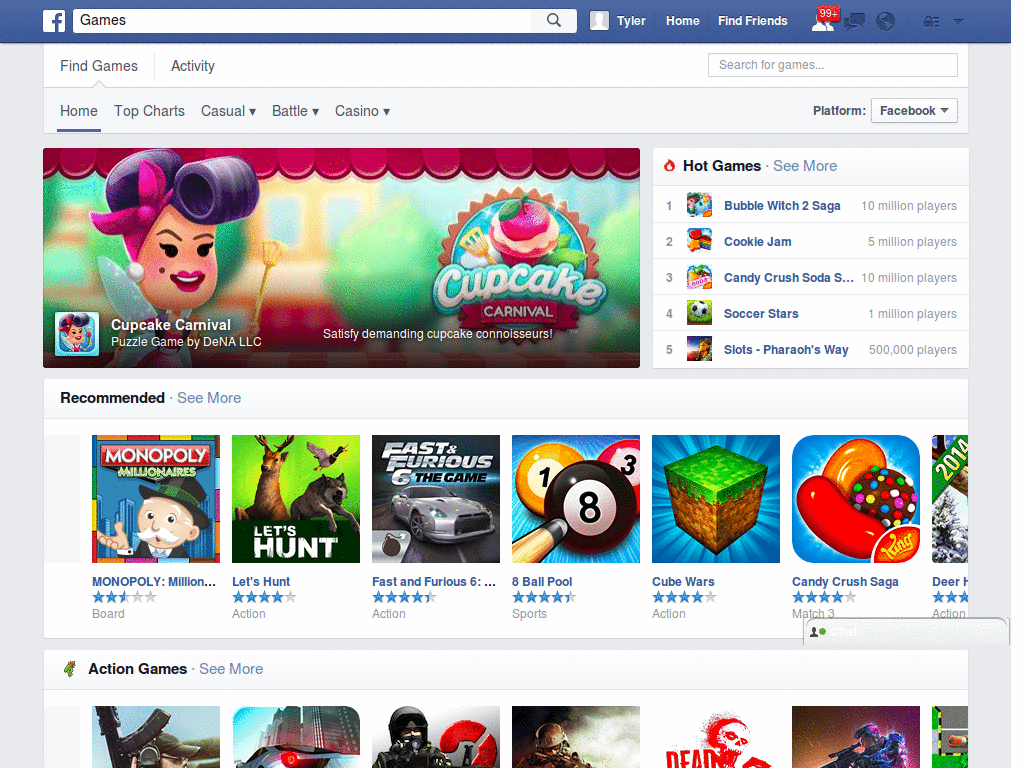Click the Let's Hunt title link
The height and width of the screenshot is (768, 1024).
pos(261,581)
